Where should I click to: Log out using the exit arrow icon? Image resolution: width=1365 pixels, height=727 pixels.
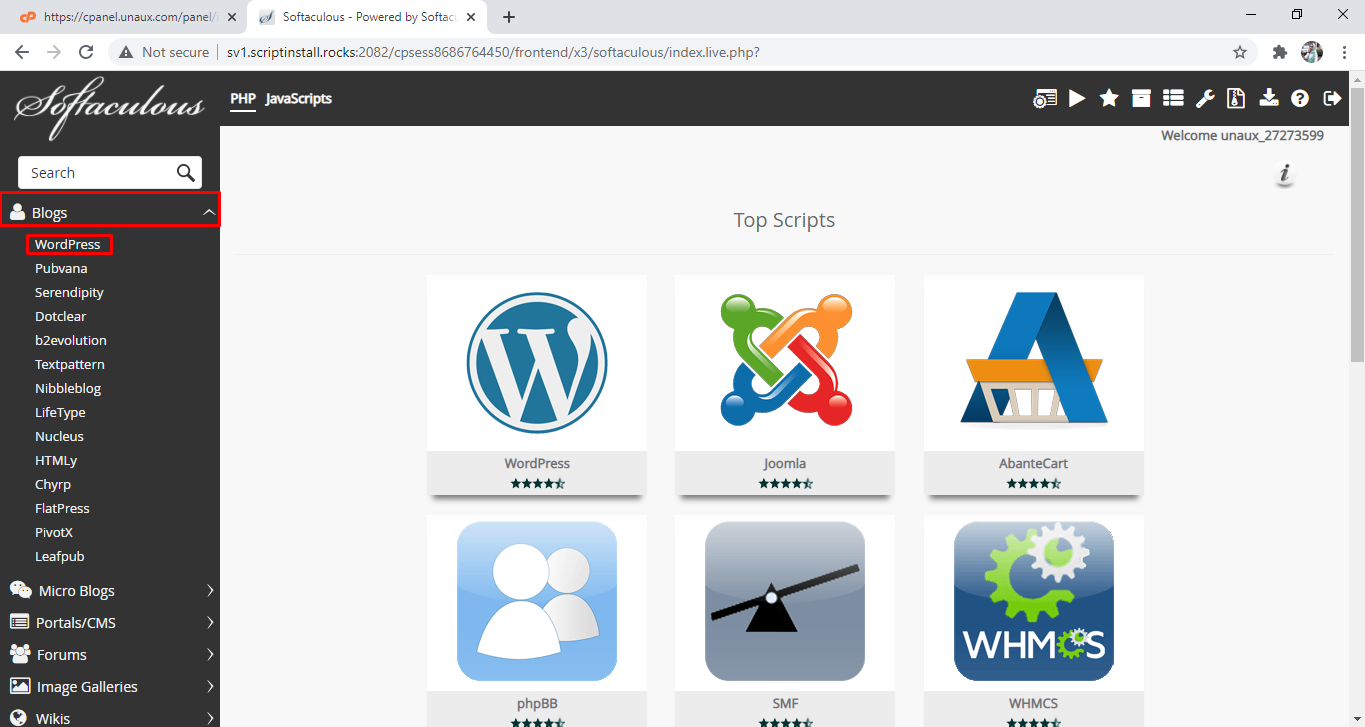point(1332,98)
